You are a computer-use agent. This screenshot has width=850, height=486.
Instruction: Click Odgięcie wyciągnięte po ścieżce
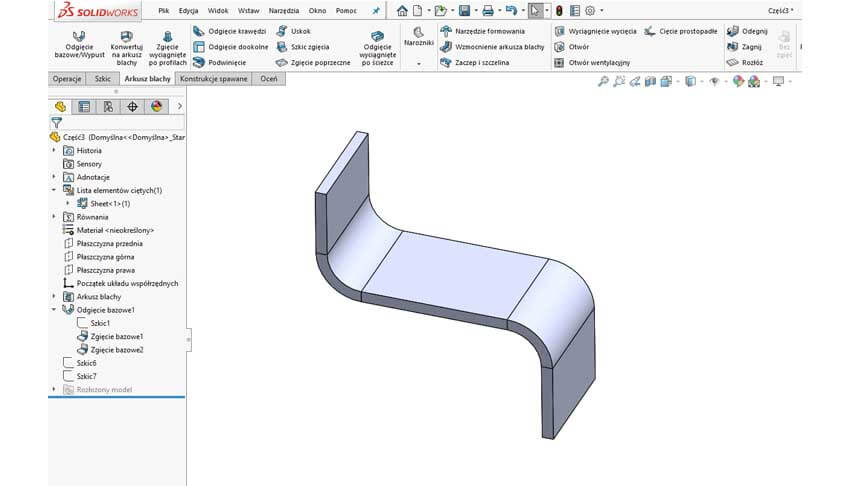point(377,47)
